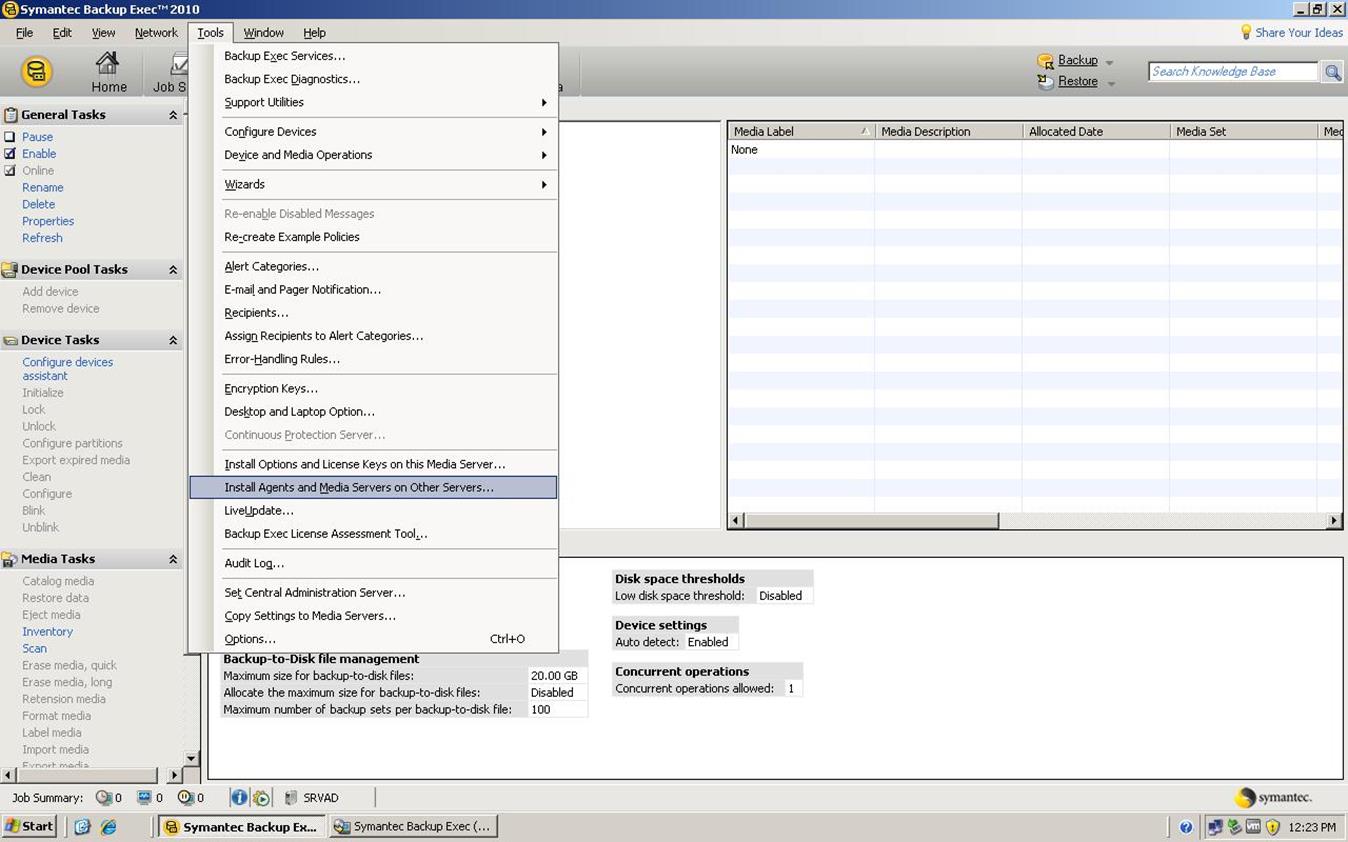Select Install Agents and Media Servers on Other Servers
Image resolution: width=1348 pixels, height=842 pixels.
click(x=373, y=488)
